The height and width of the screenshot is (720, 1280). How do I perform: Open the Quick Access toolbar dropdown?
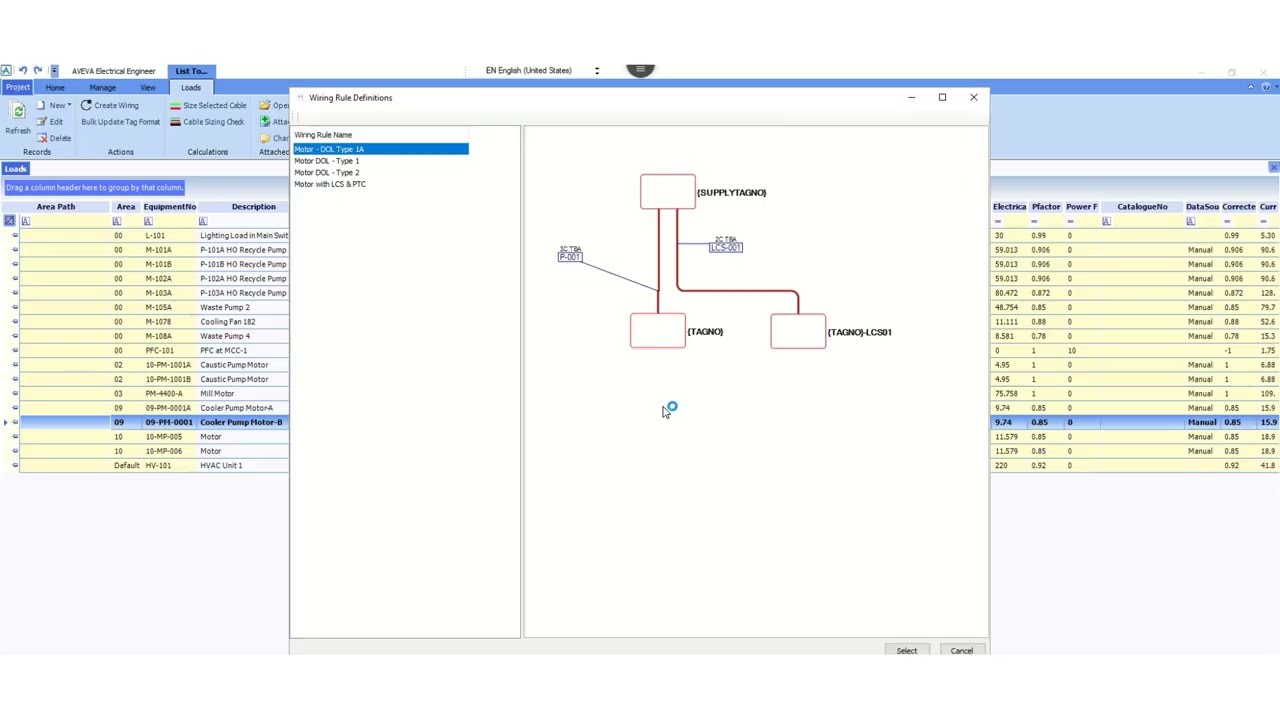[54, 70]
